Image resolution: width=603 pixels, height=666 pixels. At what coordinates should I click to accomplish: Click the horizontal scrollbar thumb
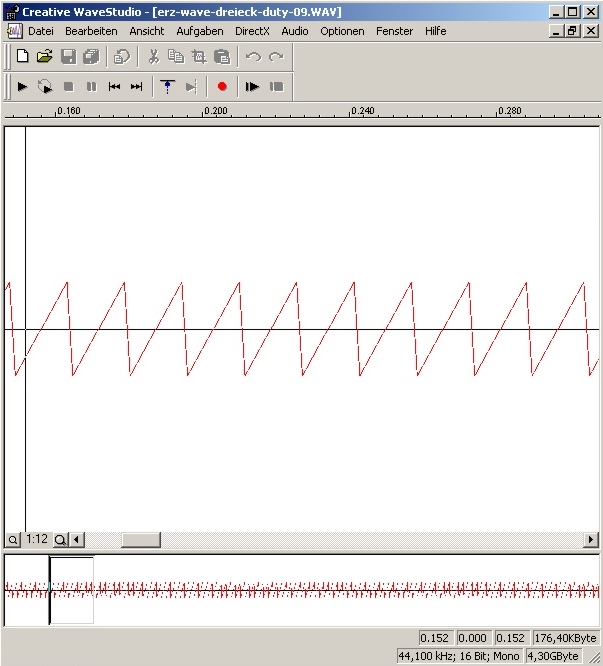(x=141, y=540)
